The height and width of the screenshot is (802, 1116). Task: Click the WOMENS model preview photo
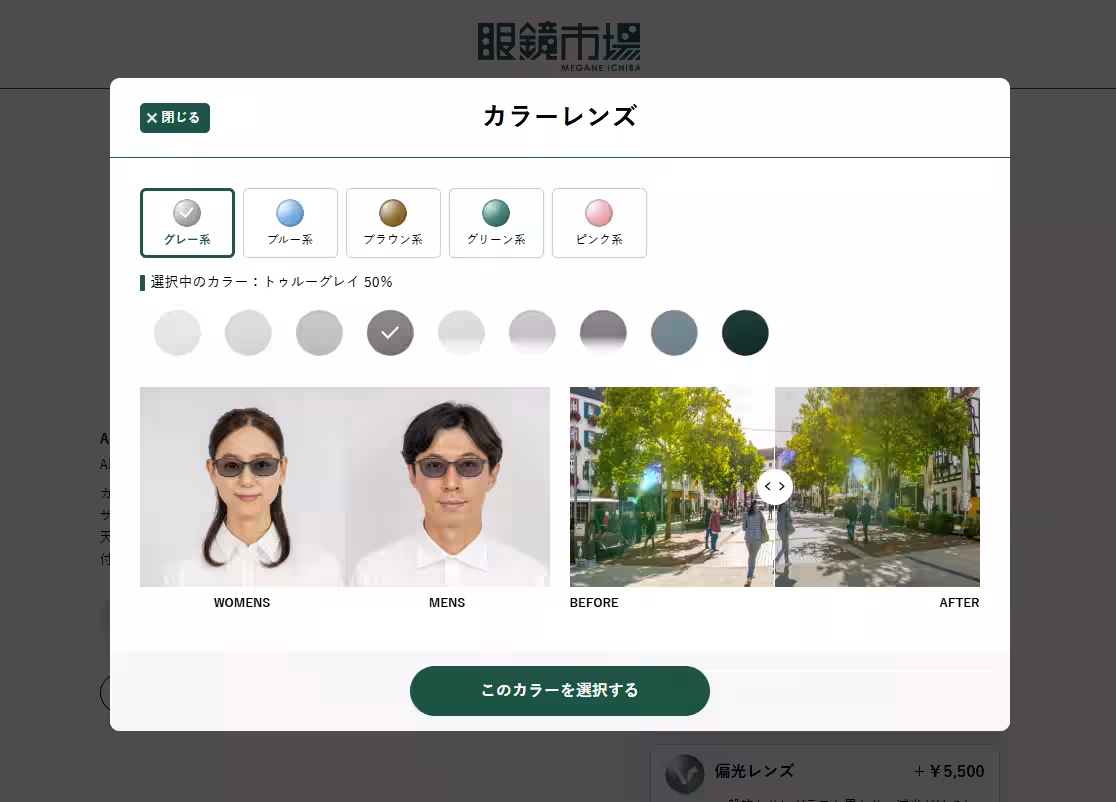point(243,487)
